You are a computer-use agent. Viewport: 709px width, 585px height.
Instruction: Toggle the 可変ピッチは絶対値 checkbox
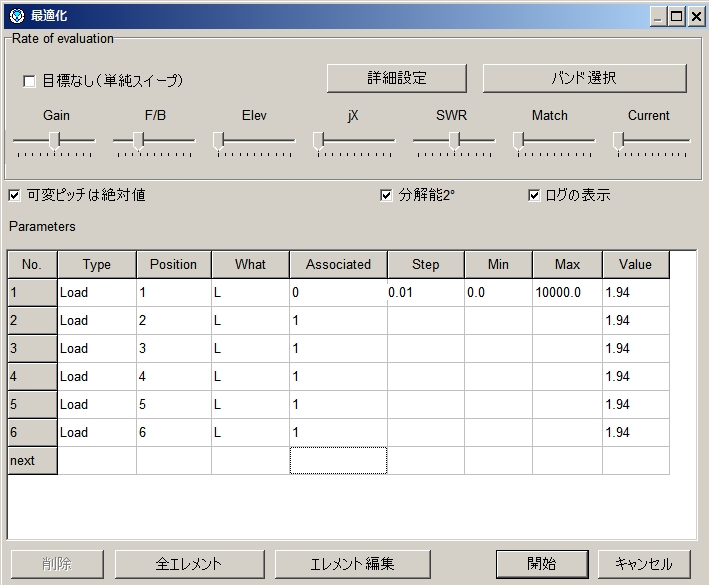14,195
